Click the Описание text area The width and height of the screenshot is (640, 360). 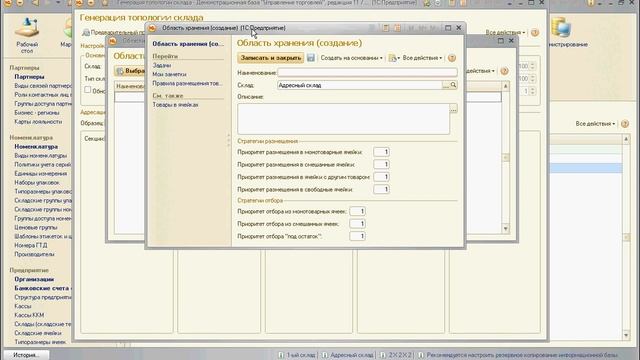(x=343, y=119)
